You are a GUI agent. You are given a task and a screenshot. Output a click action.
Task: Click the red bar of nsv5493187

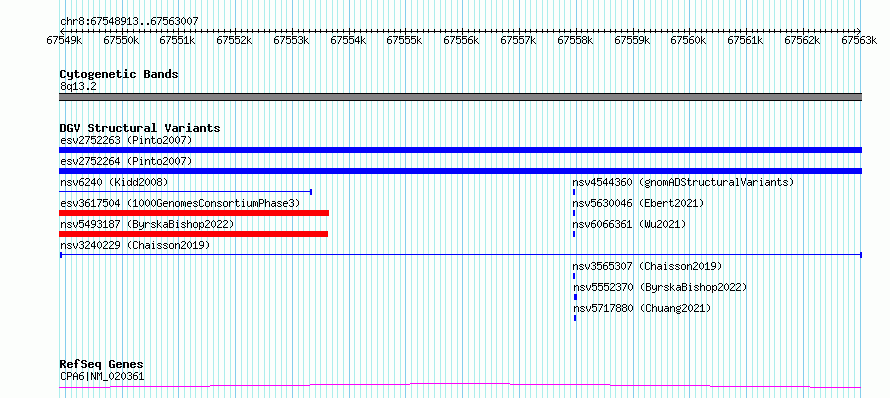(194, 234)
